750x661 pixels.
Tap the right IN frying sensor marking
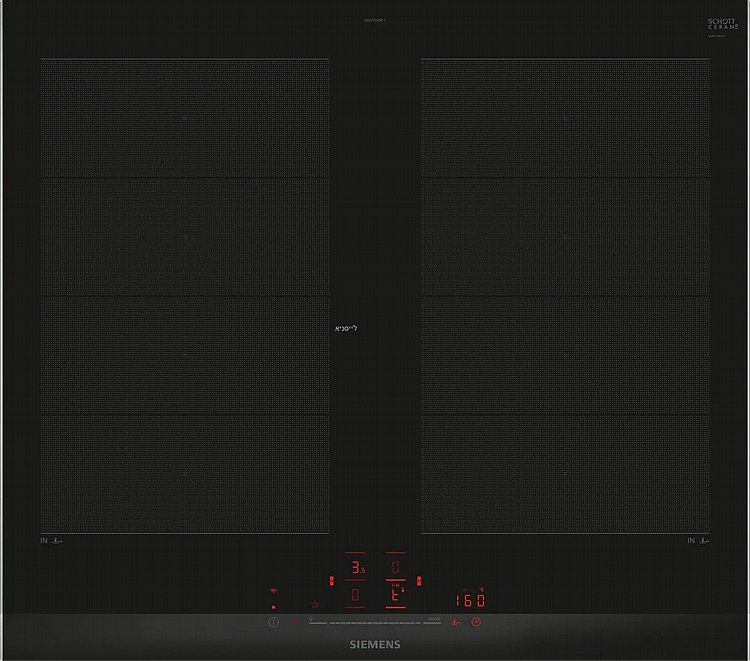[x=698, y=540]
